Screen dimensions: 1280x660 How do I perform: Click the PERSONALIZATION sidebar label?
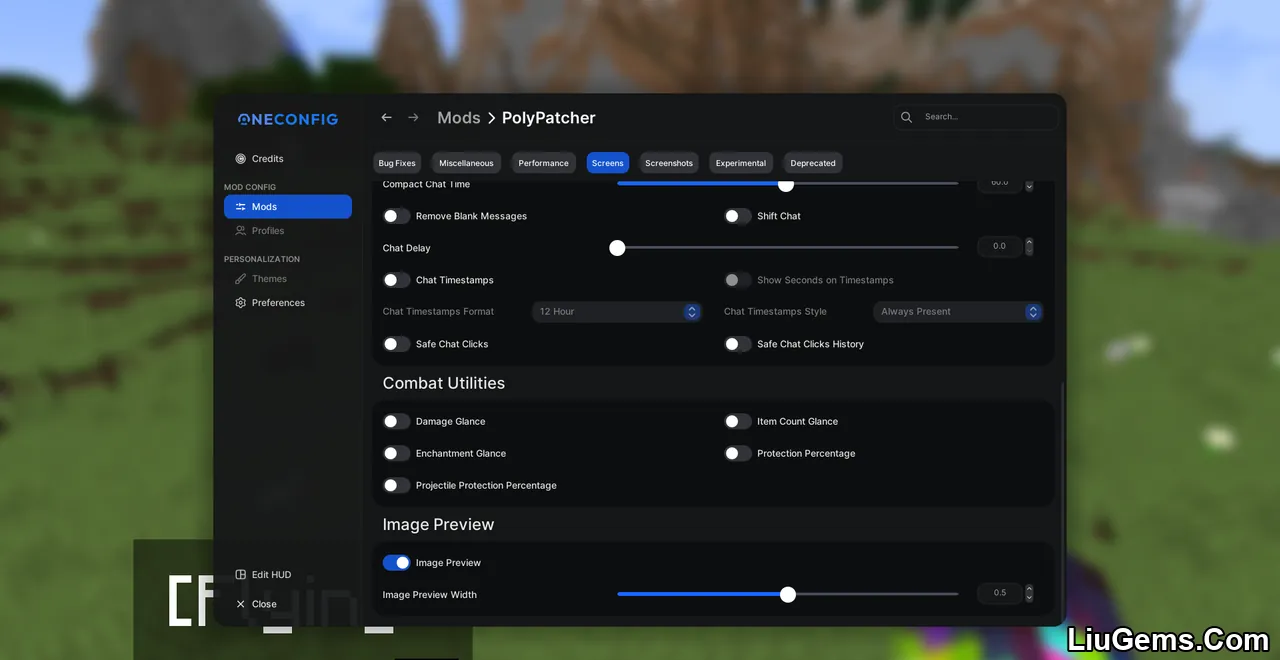click(x=262, y=259)
